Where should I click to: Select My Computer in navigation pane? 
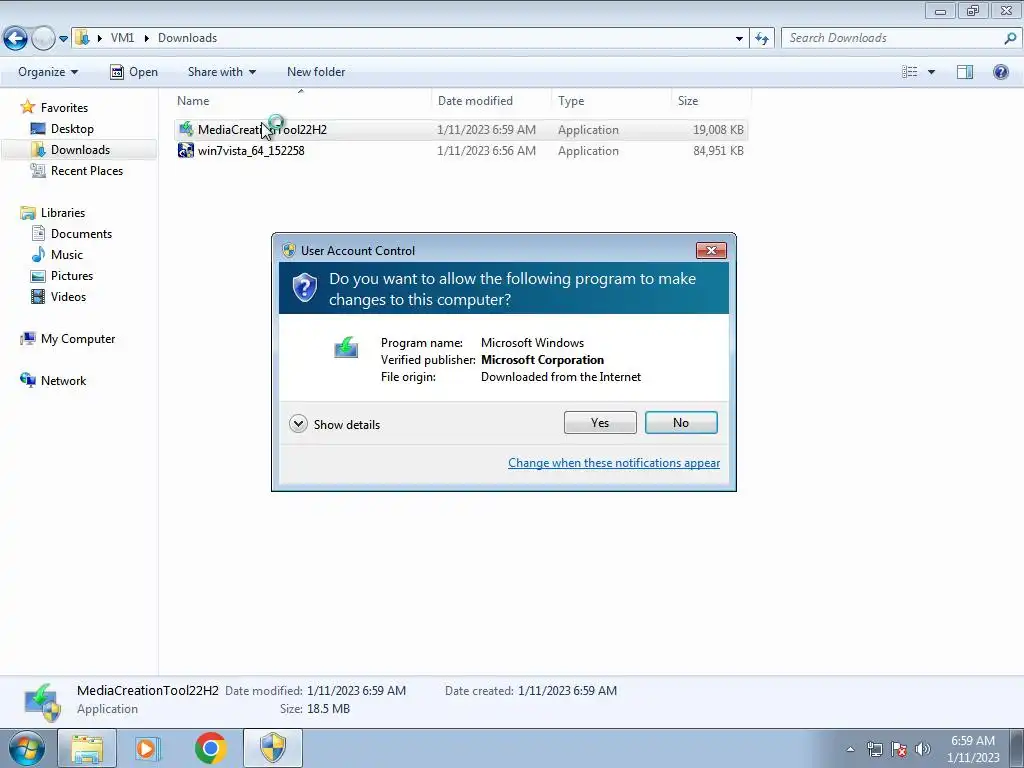(78, 339)
